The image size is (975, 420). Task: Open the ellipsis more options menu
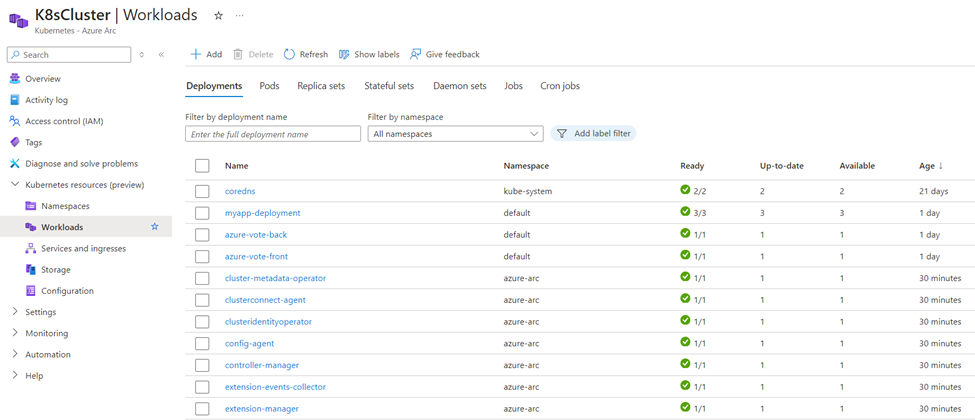tap(239, 16)
